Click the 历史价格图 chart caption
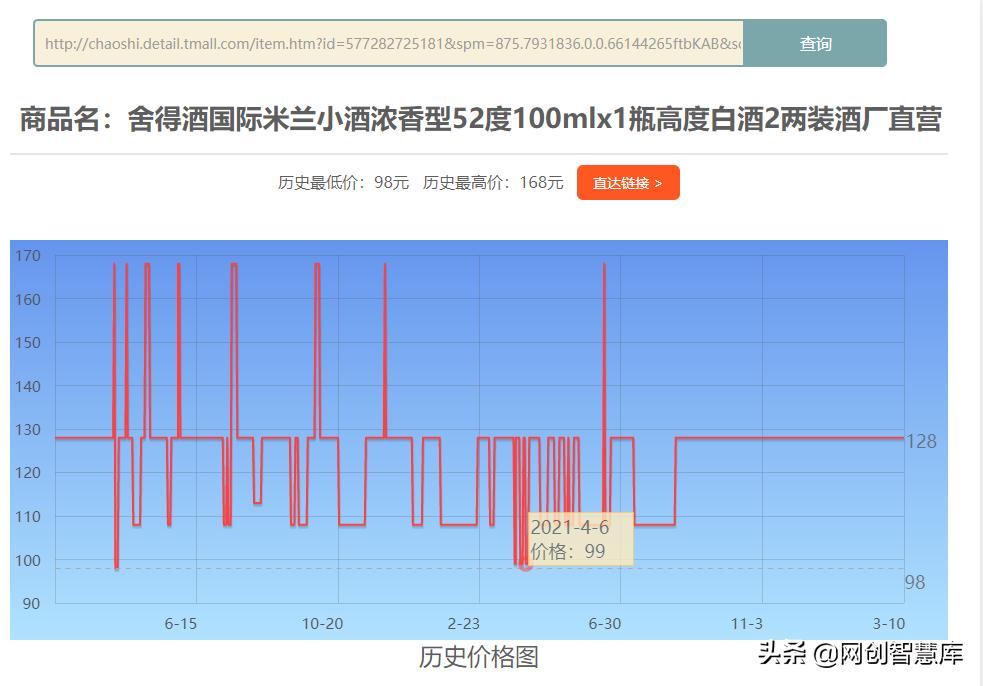This screenshot has height=686, width=983. tap(479, 658)
